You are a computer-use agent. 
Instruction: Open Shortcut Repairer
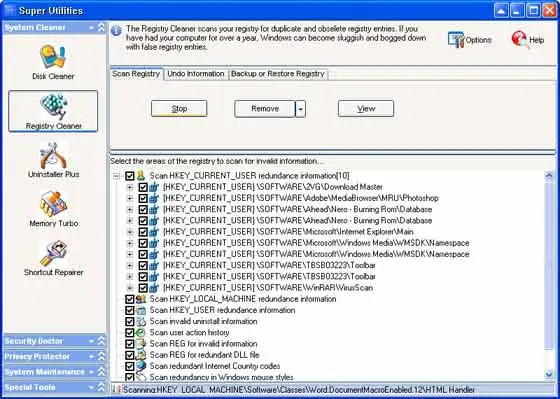click(54, 258)
